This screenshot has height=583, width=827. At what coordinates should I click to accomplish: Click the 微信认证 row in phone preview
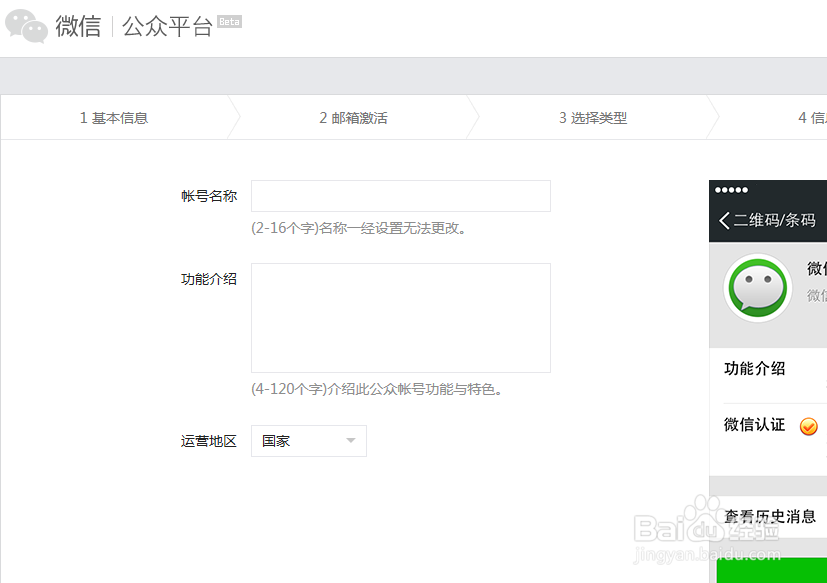(x=768, y=439)
